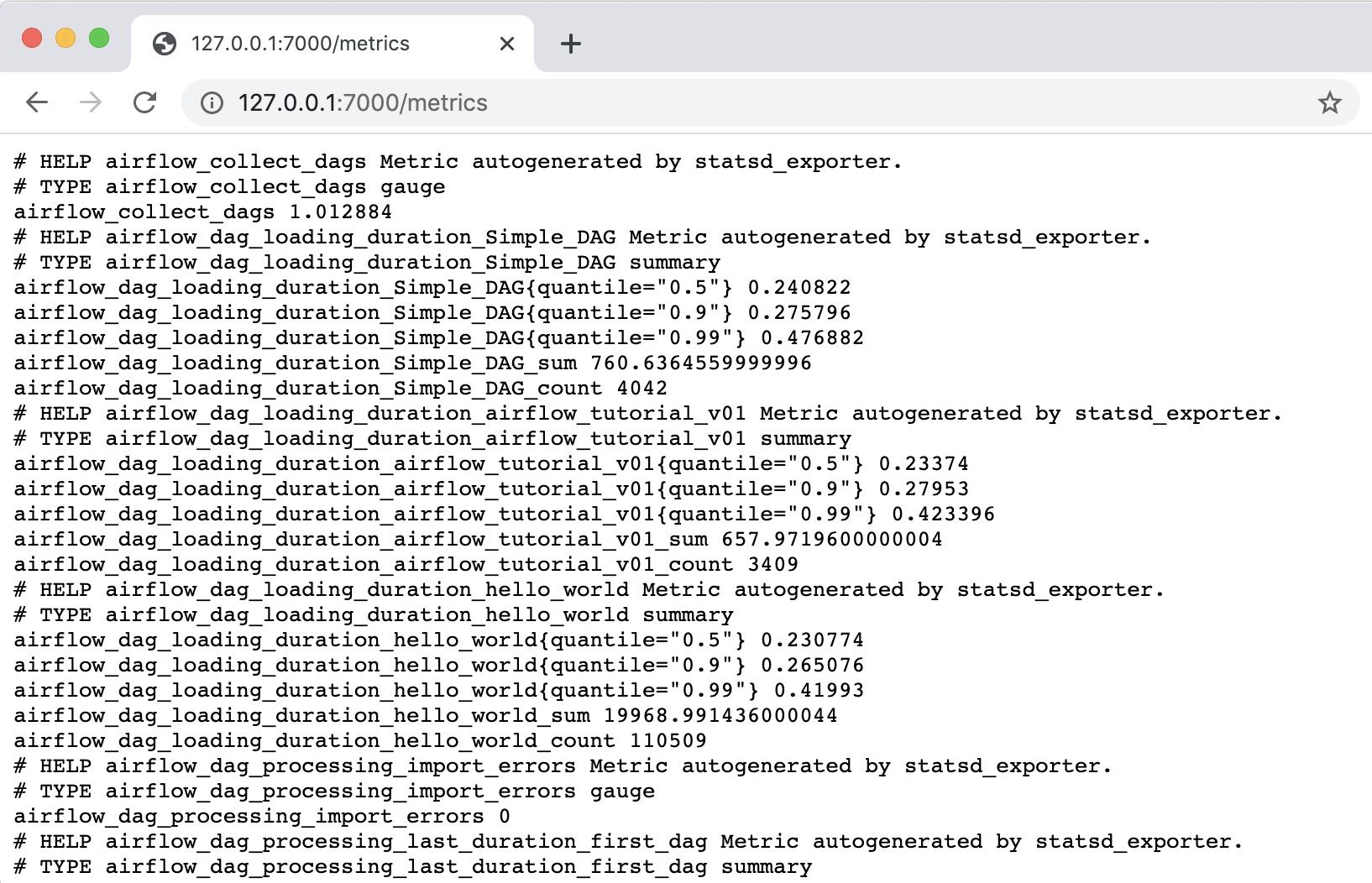Select the 127.0.0.1:7000/metrics tab title
Viewport: 1372px width, 883px height.
(x=300, y=44)
